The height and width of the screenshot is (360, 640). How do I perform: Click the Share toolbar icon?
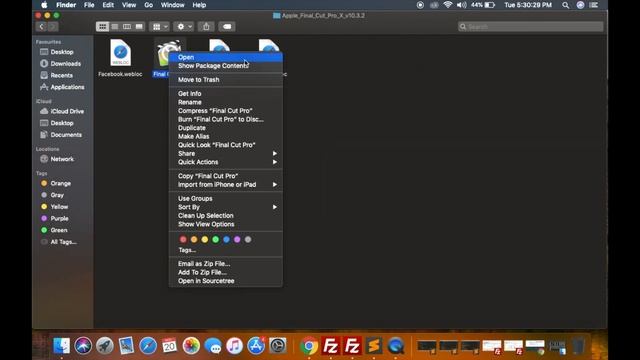(206, 27)
